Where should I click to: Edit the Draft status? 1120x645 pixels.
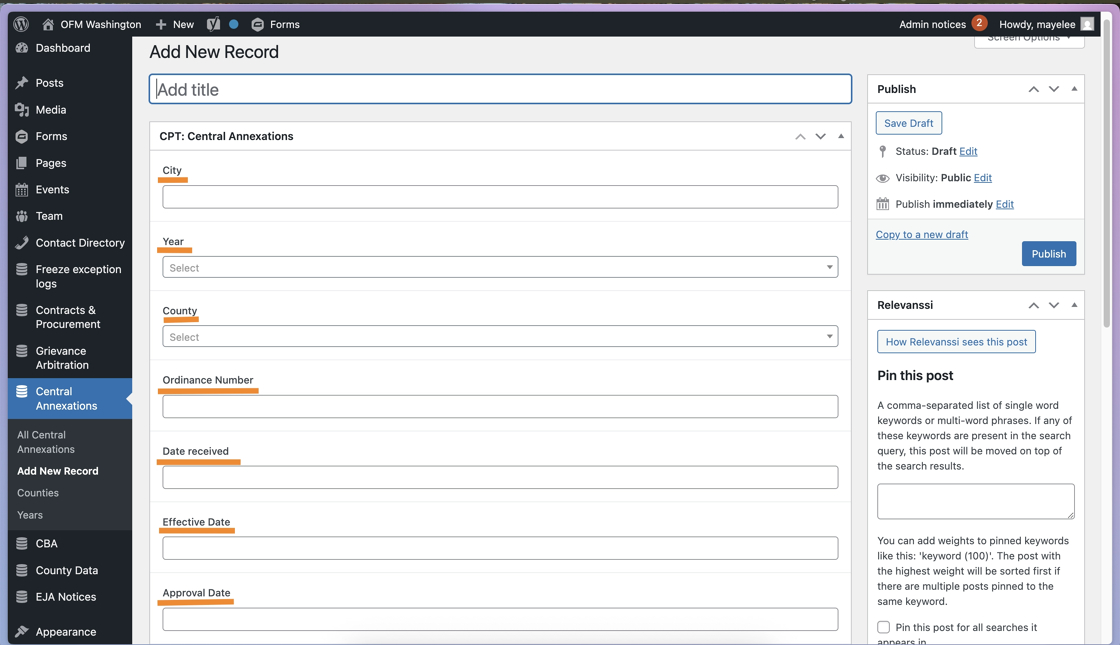(968, 151)
